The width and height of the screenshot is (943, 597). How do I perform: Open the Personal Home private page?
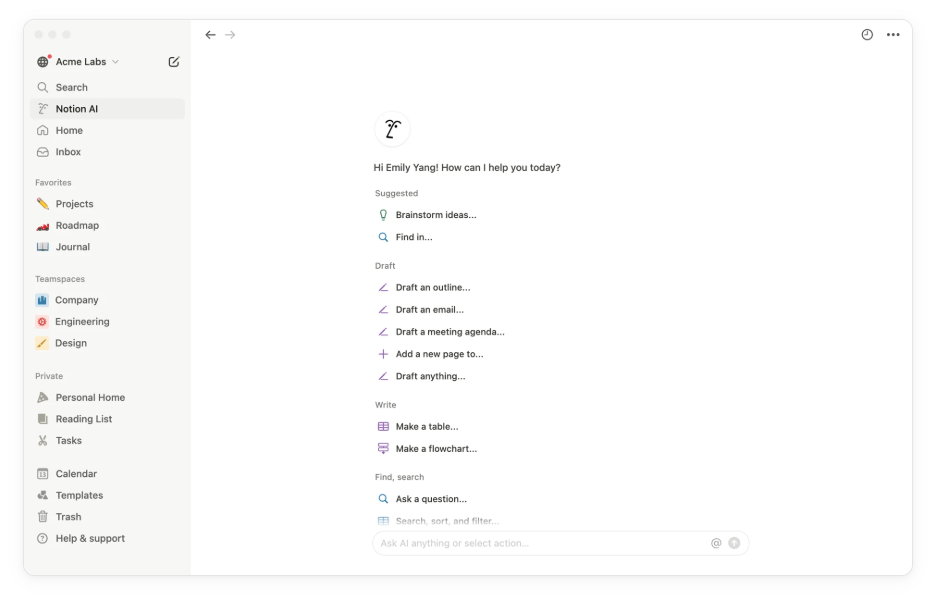pyautogui.click(x=107, y=397)
